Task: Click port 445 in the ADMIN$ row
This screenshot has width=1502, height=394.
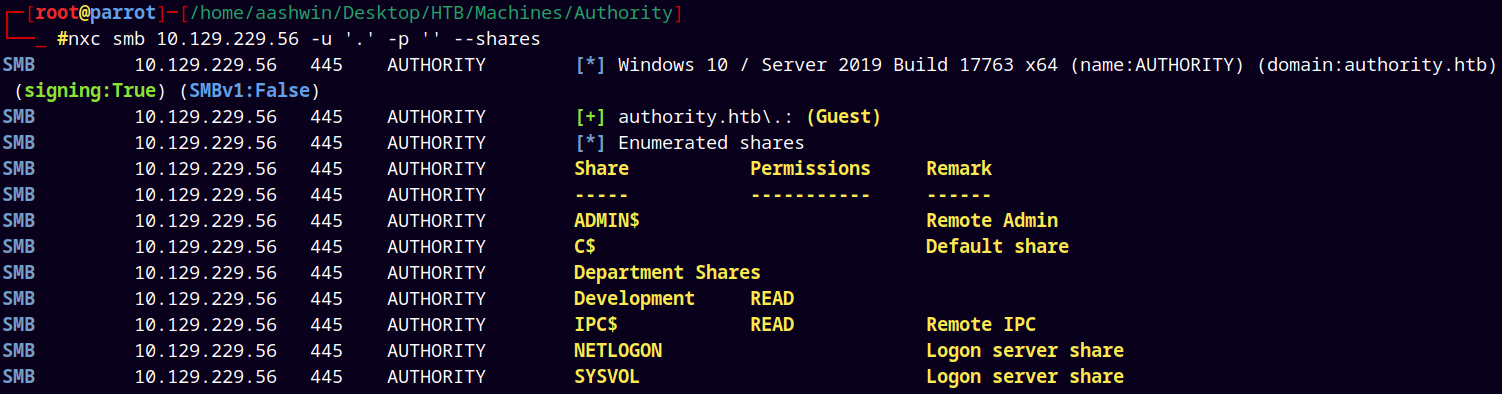Action: pyautogui.click(x=327, y=221)
